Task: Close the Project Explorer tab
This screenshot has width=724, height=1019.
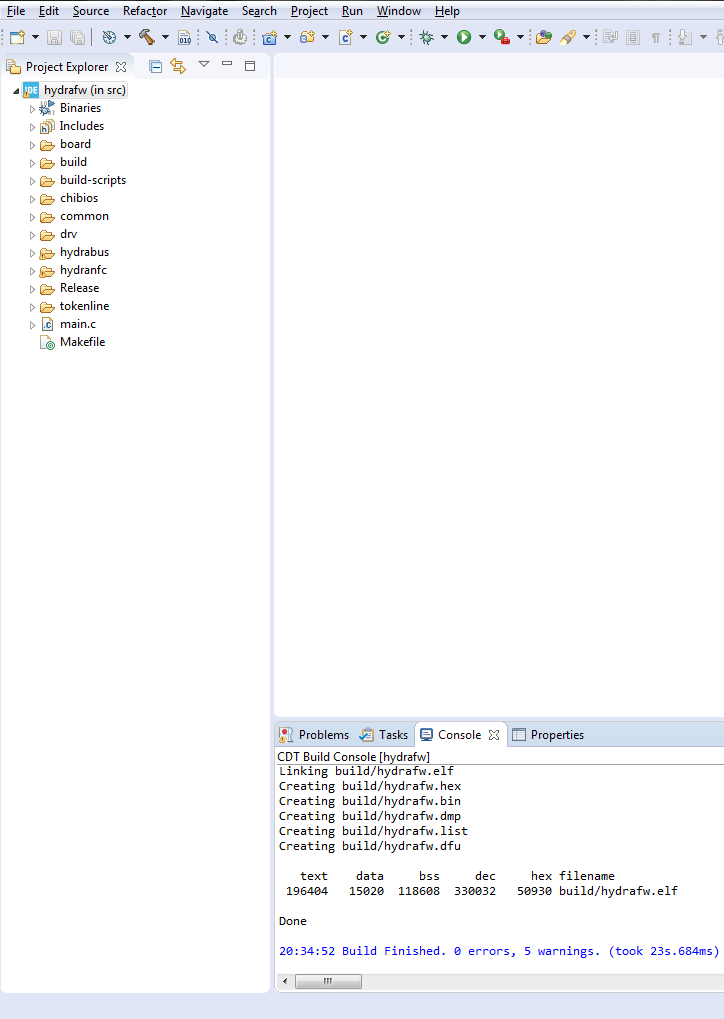Action: [121, 67]
